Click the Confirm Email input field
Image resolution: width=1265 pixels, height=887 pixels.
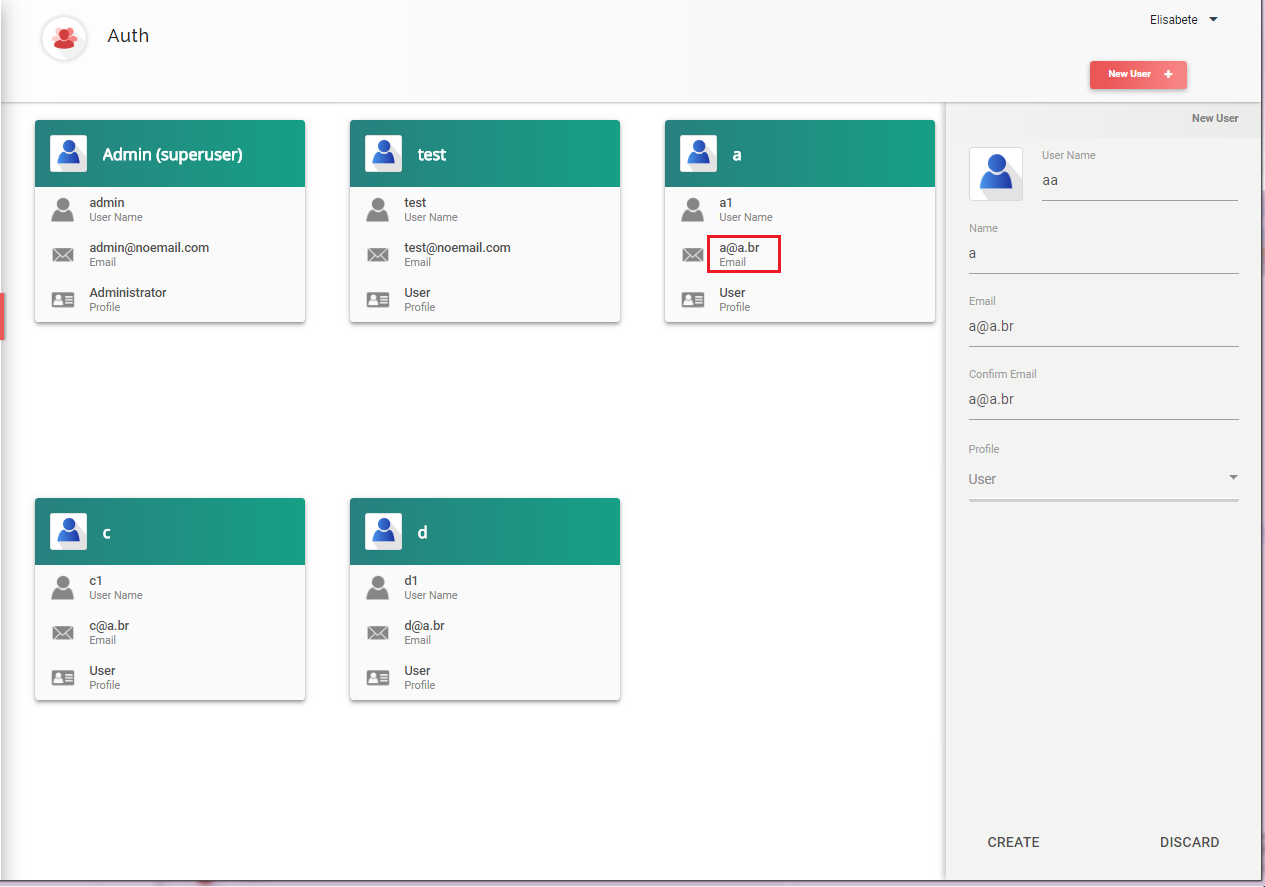pos(1104,400)
